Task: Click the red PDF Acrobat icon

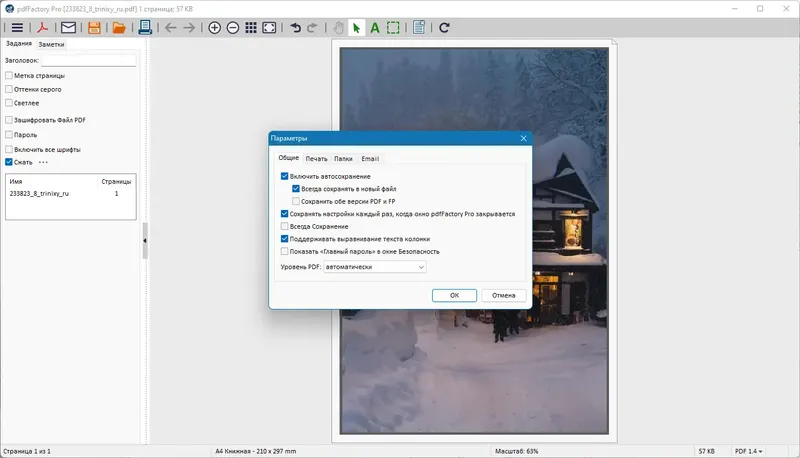Action: click(x=42, y=28)
